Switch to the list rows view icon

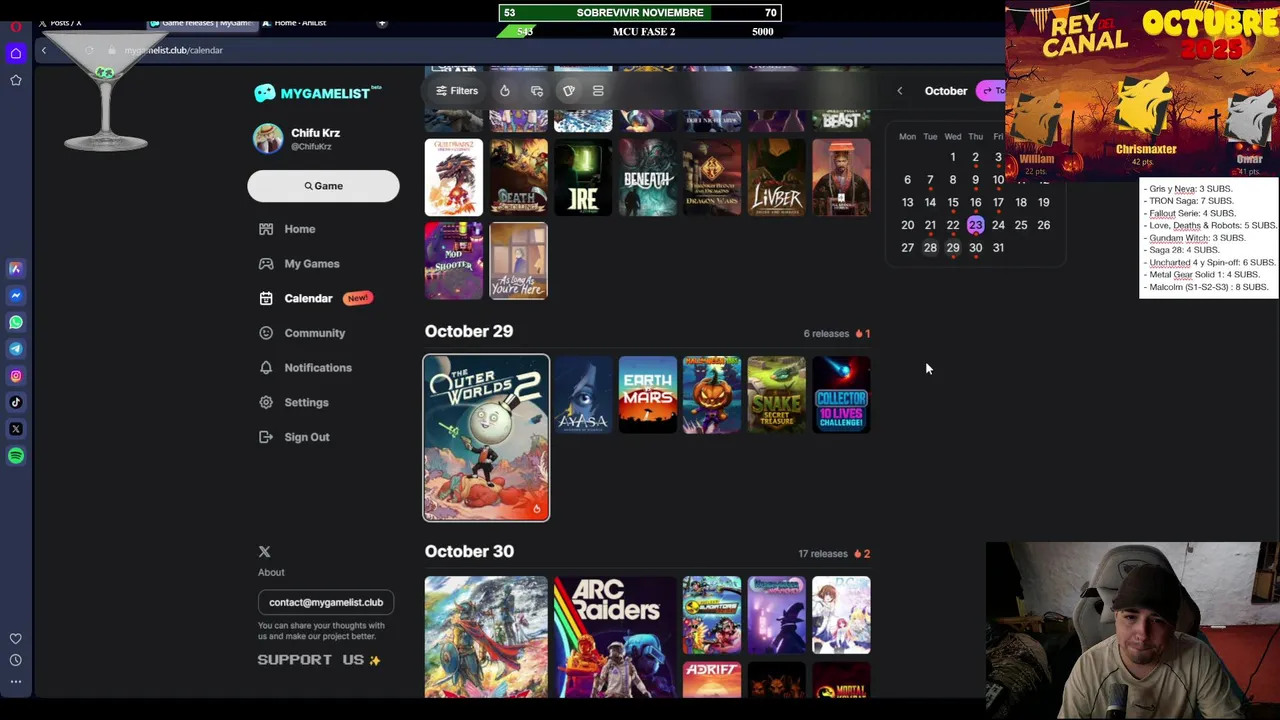[598, 91]
